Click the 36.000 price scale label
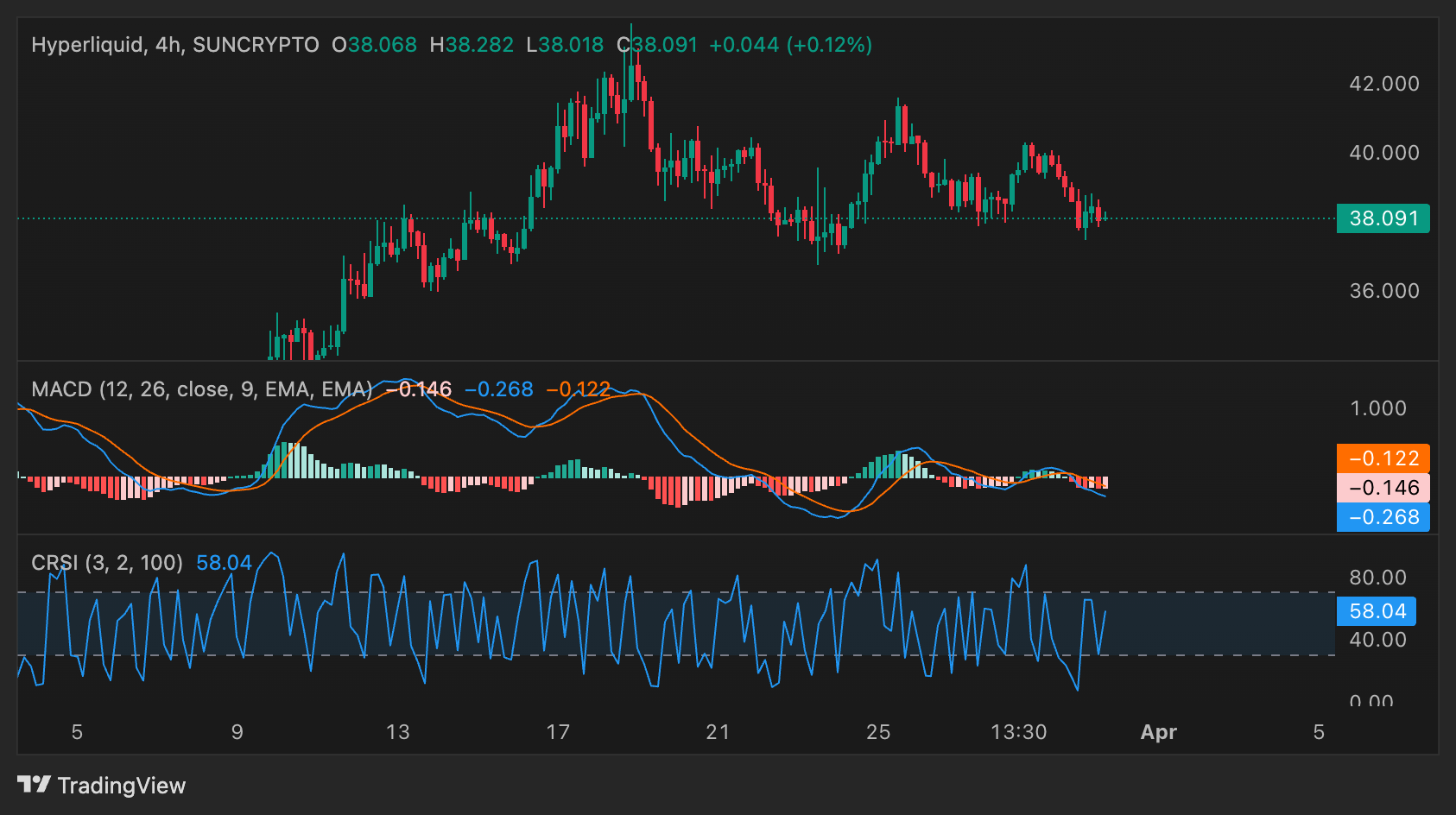 1383,291
